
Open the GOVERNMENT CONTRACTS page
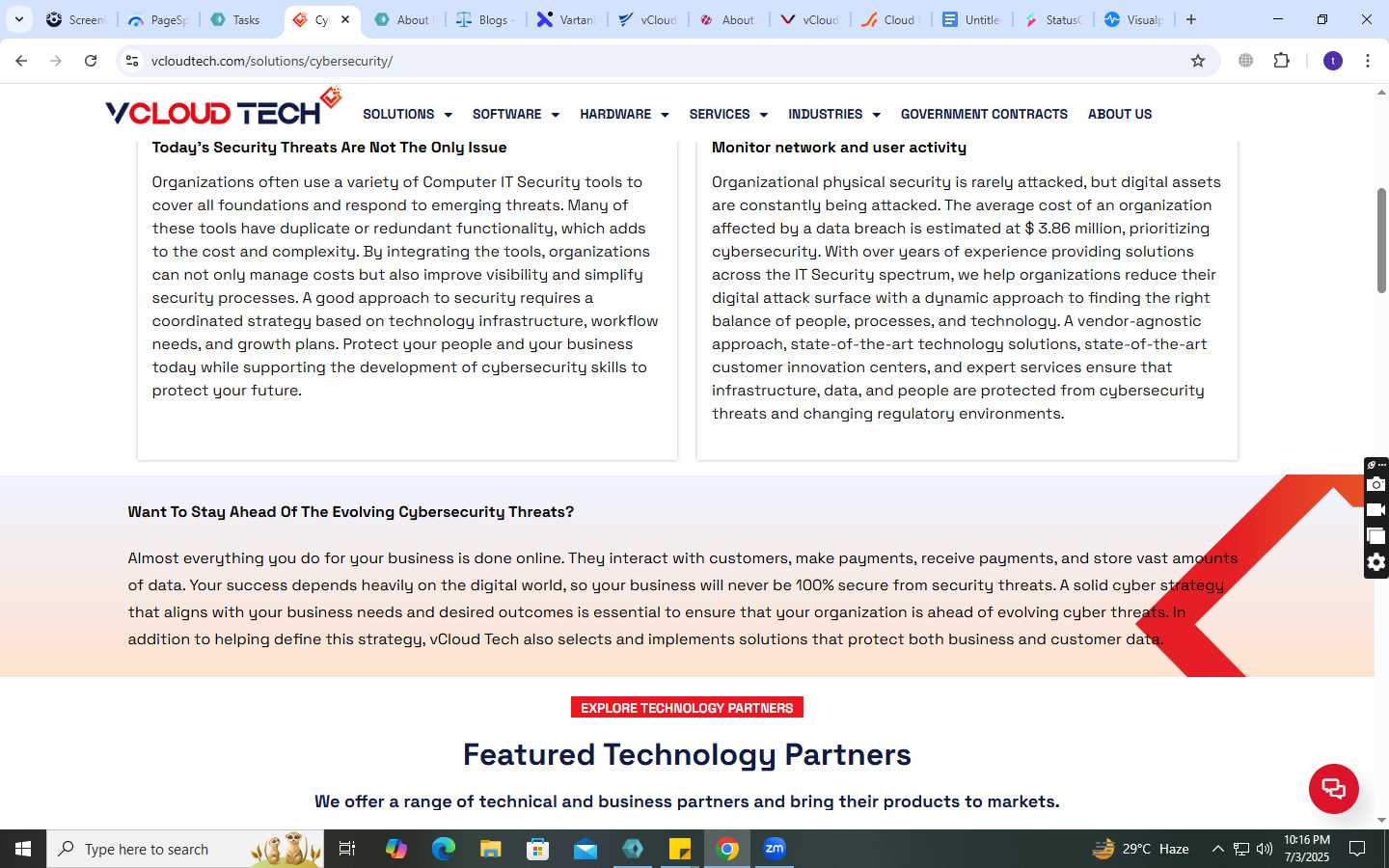click(x=984, y=114)
